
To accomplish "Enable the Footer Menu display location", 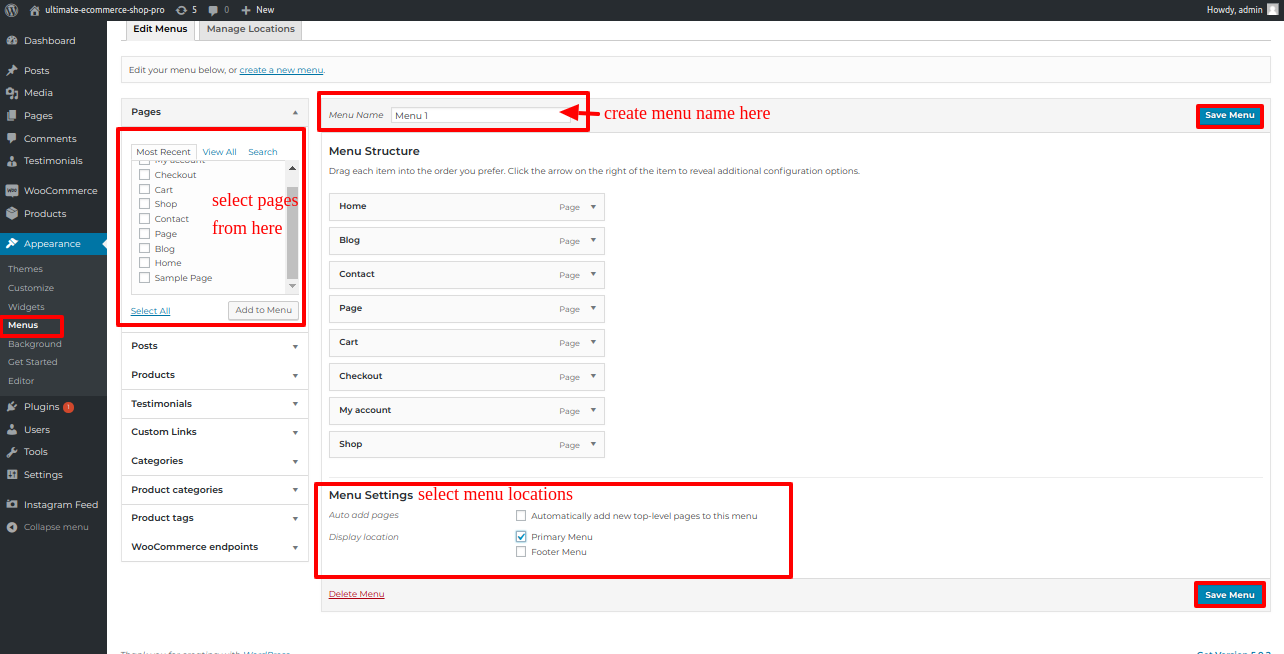I will click(x=521, y=552).
